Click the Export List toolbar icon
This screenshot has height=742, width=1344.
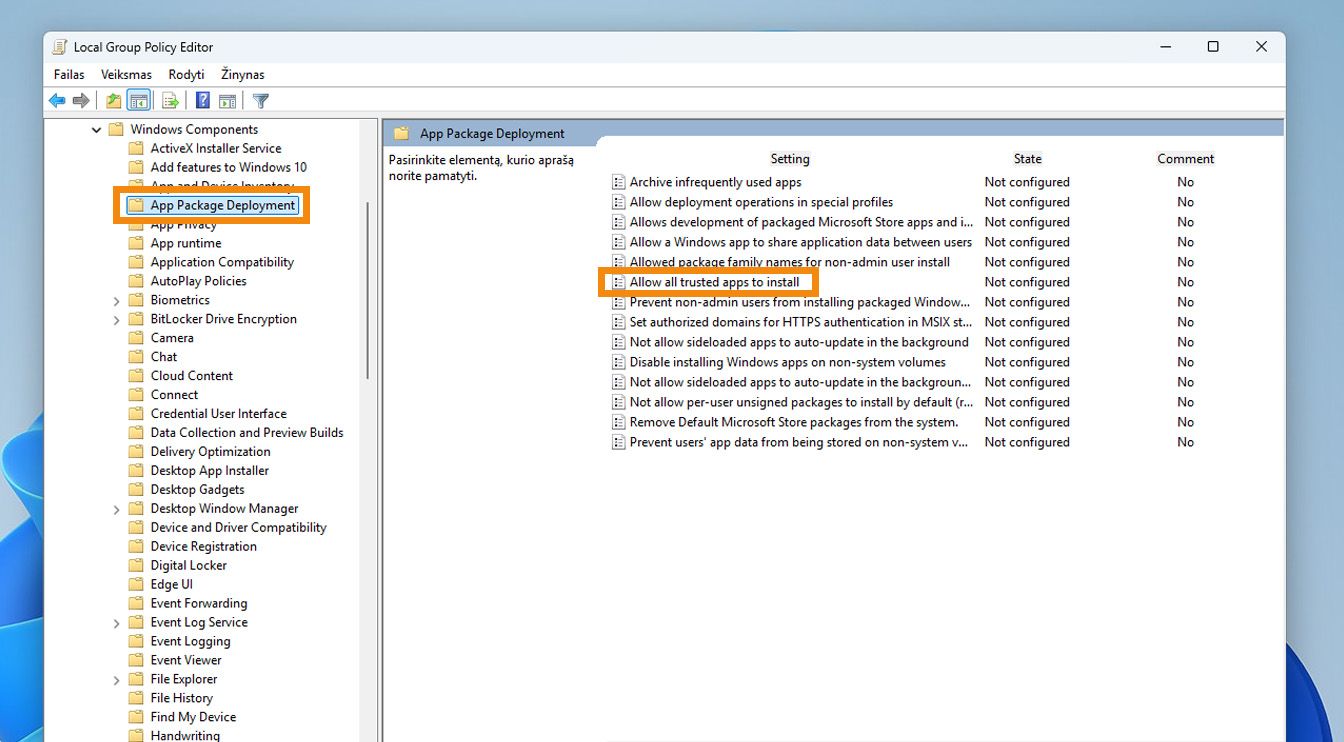pyautogui.click(x=170, y=101)
